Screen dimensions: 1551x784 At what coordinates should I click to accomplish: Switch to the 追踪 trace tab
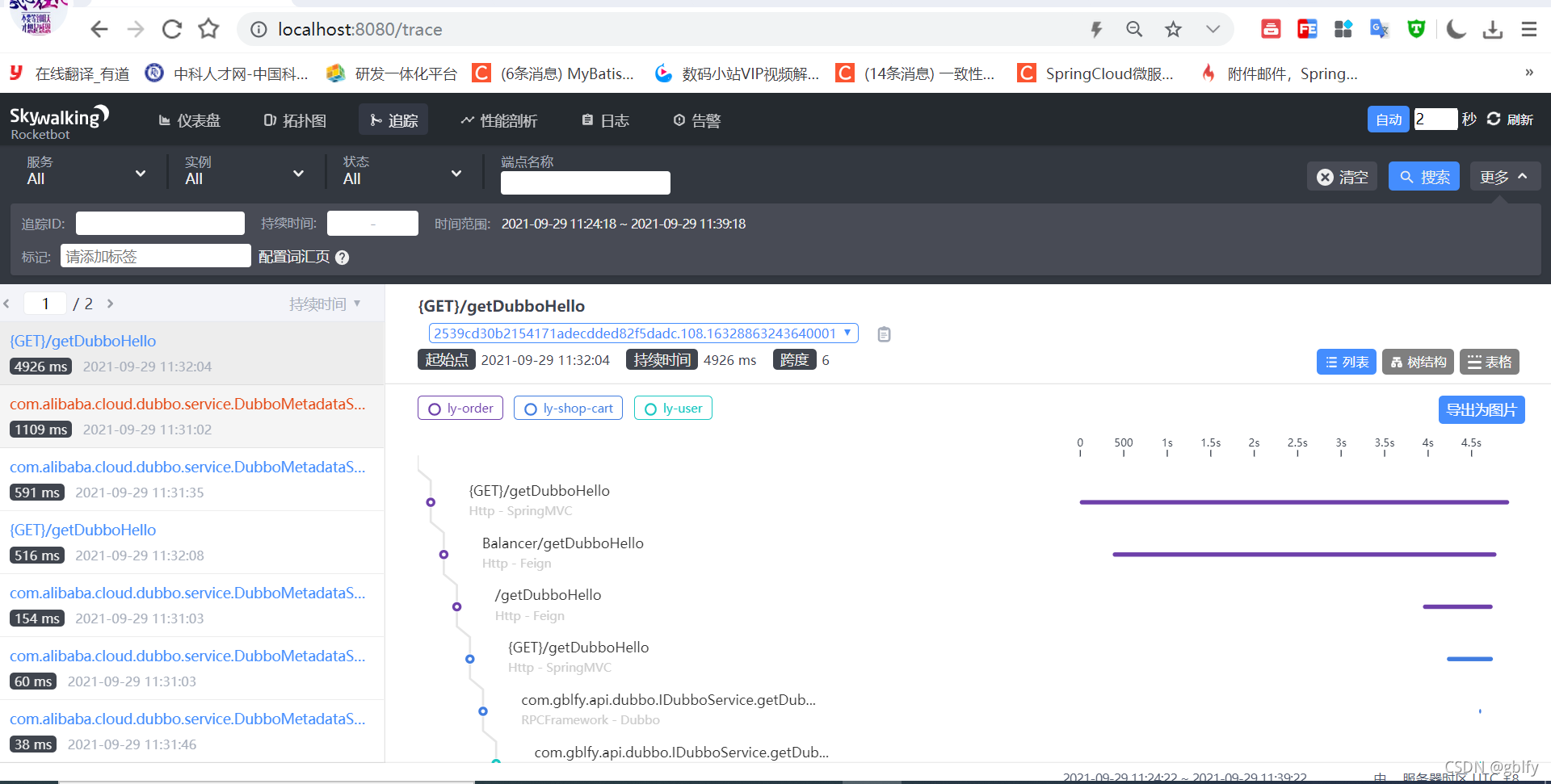tap(393, 120)
